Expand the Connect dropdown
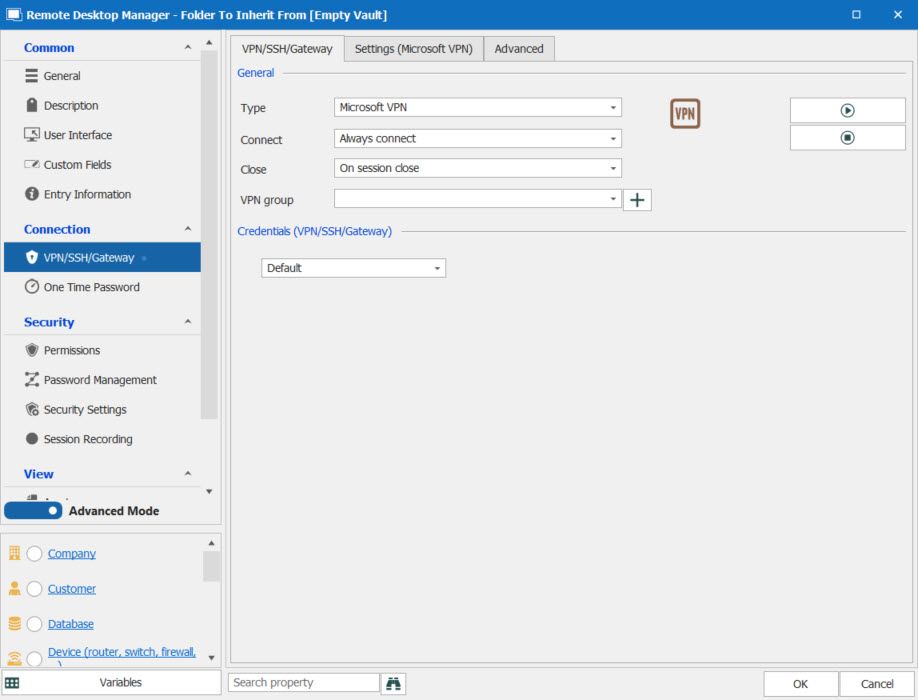Screen dimensions: 918x700 tap(477, 139)
